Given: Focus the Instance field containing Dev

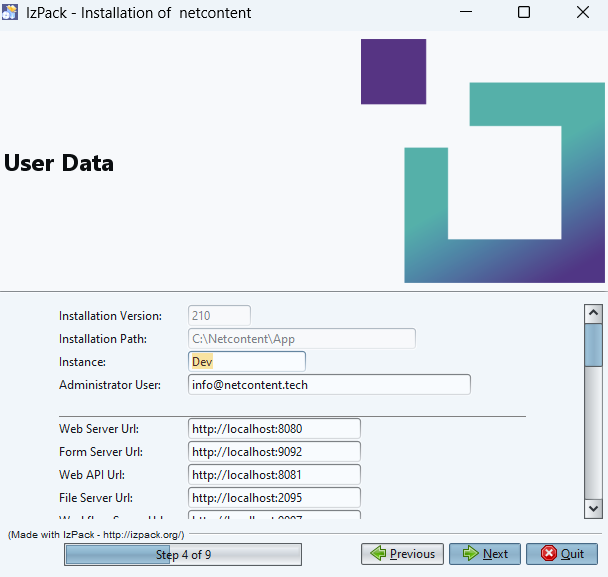Looking at the screenshot, I should [x=247, y=362].
